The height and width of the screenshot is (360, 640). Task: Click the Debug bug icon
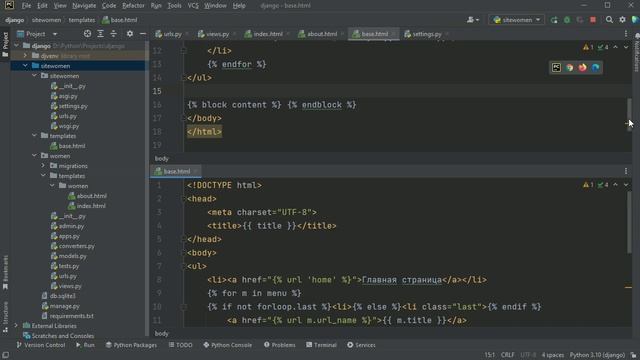coord(567,20)
